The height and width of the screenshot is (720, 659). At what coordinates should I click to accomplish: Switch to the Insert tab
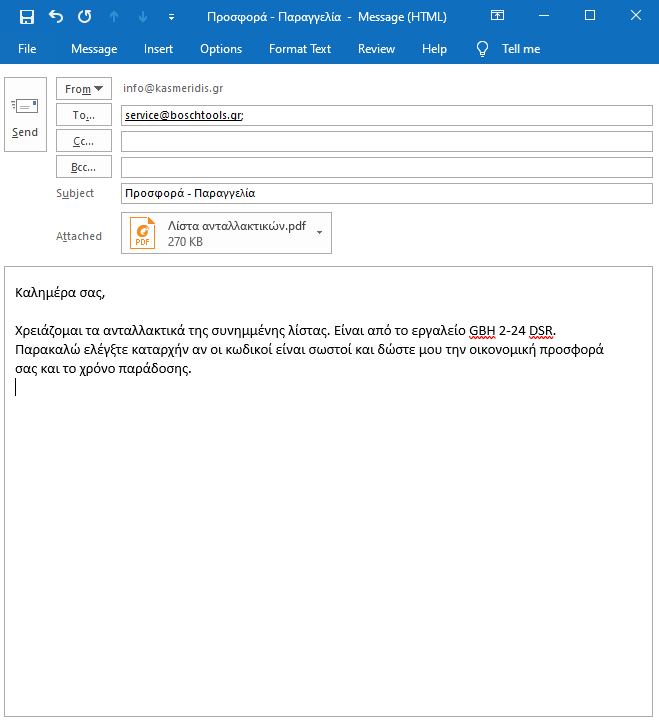(158, 49)
